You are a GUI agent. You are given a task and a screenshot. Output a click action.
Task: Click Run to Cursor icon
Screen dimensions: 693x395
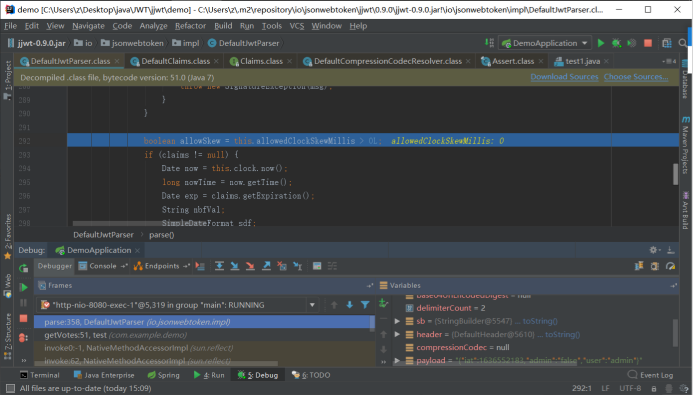tap(297, 266)
